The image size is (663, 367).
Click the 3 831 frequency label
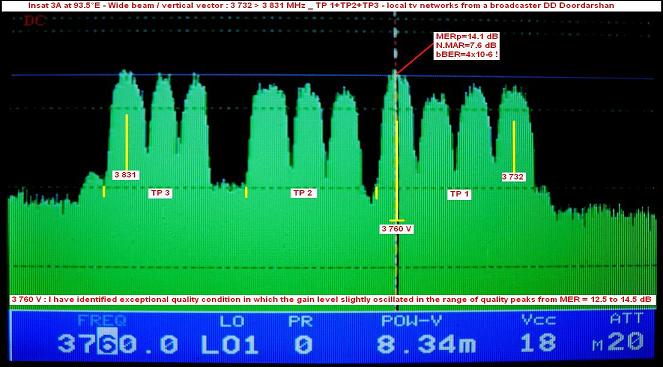tap(126, 175)
